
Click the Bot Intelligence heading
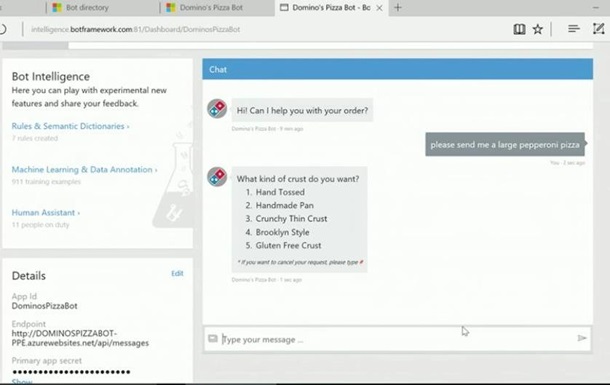tap(51, 77)
